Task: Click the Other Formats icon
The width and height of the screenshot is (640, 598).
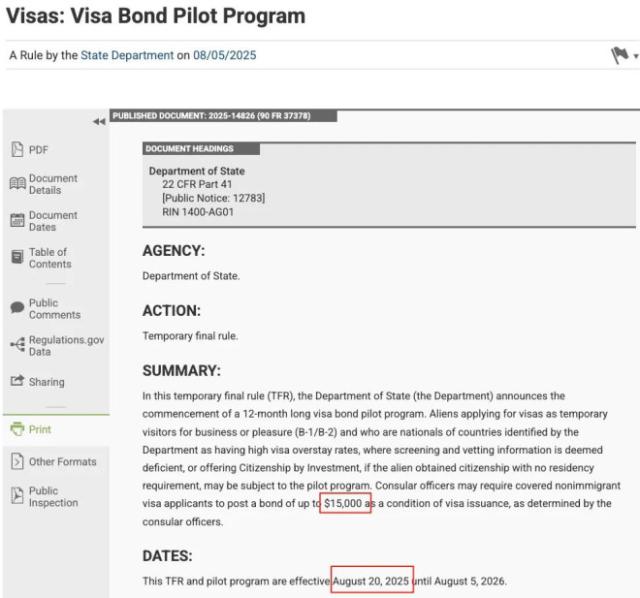Action: pyautogui.click(x=16, y=461)
